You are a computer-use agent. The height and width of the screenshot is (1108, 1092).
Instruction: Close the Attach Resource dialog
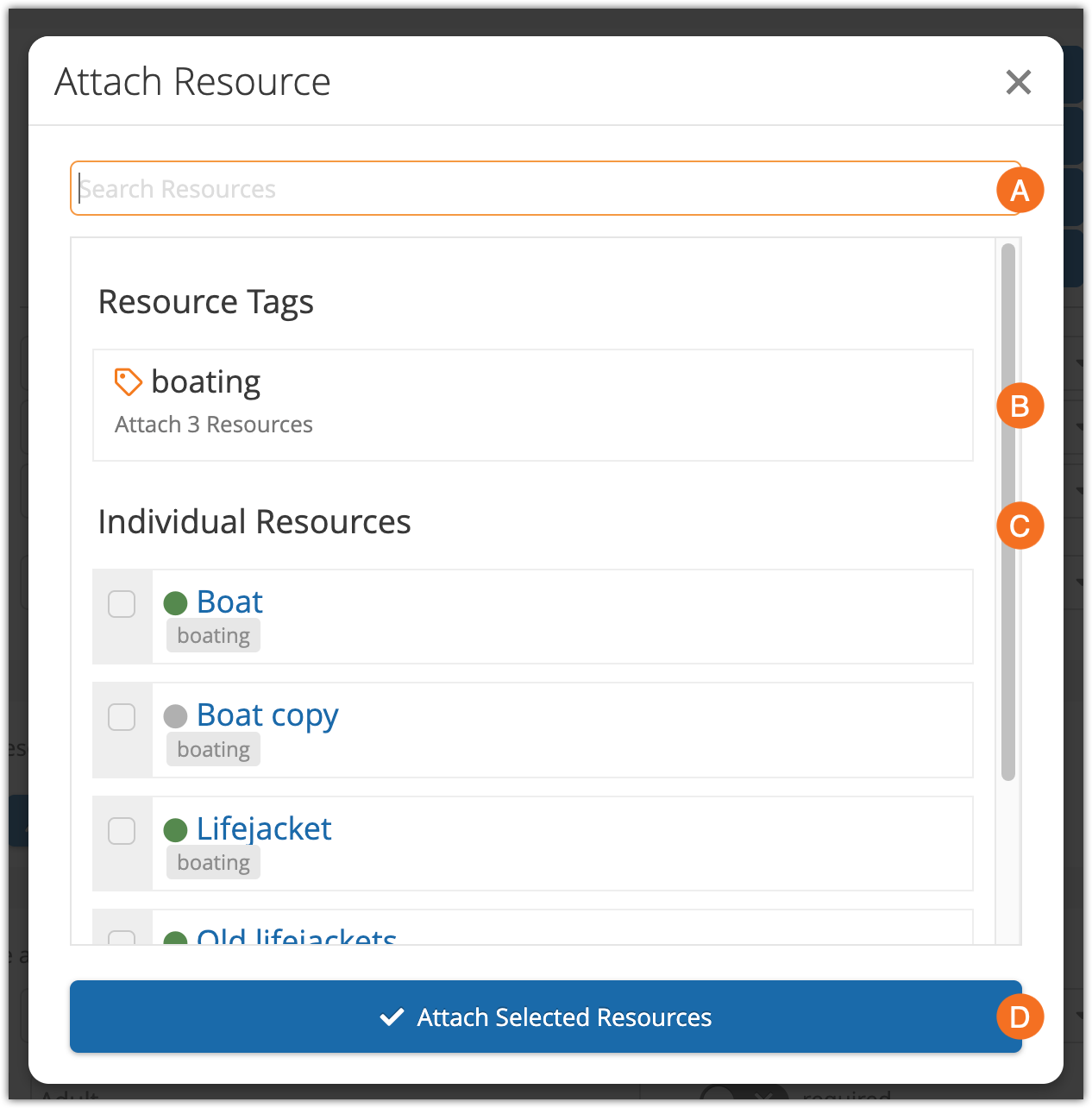coord(1019,82)
